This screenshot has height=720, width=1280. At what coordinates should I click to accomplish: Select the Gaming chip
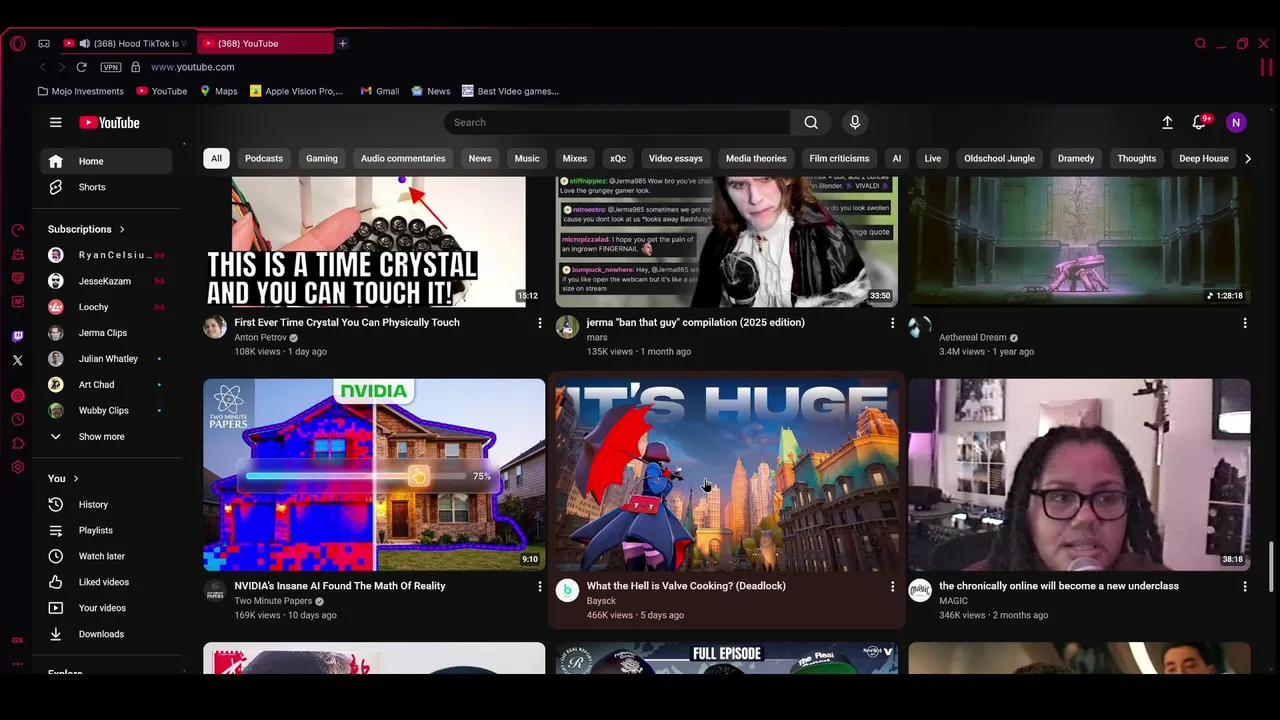coord(322,158)
